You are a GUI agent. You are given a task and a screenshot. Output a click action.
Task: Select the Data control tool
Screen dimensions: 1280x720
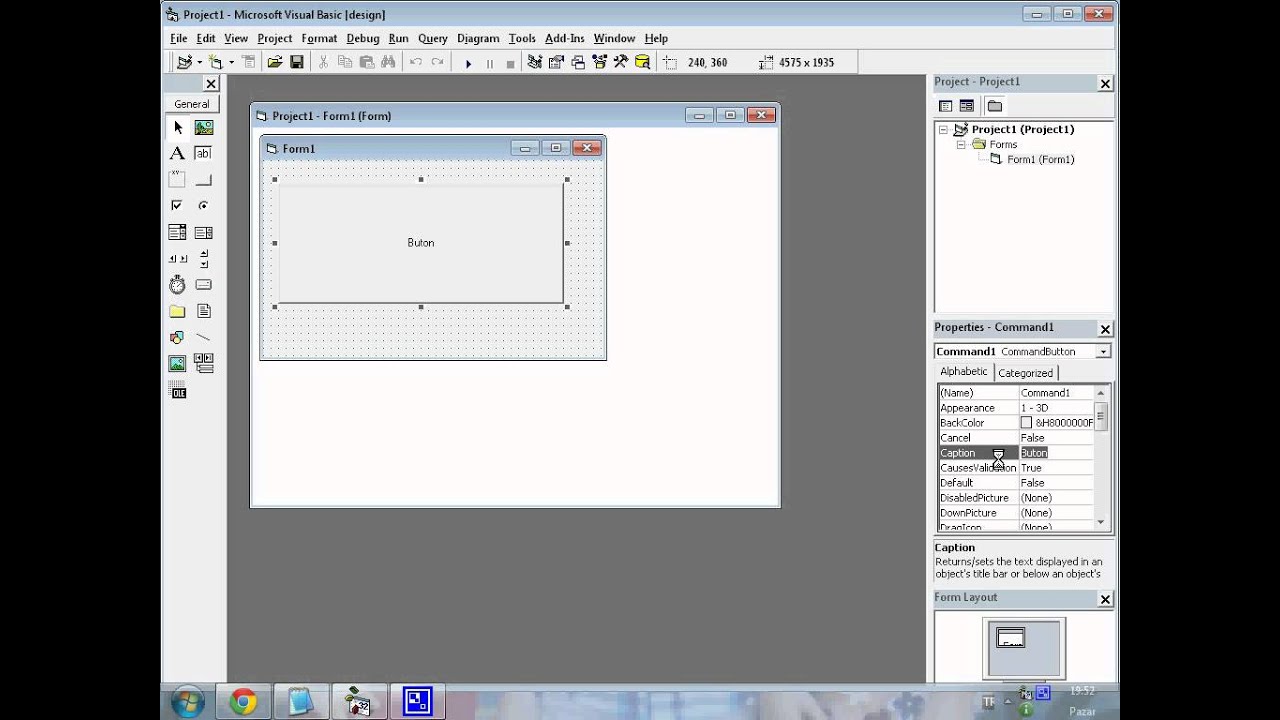pyautogui.click(x=204, y=363)
